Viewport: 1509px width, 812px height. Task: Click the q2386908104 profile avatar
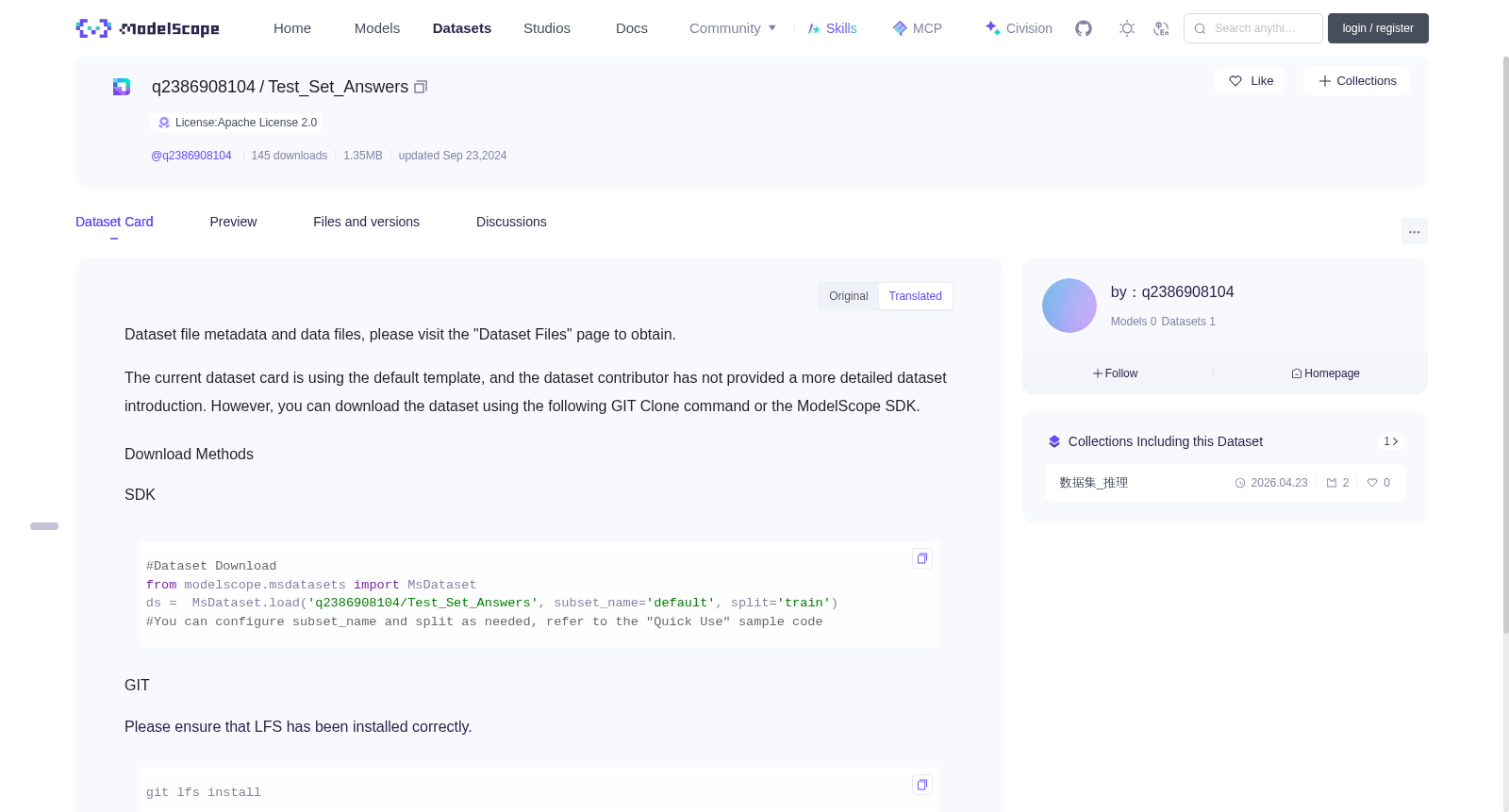[x=1070, y=306]
